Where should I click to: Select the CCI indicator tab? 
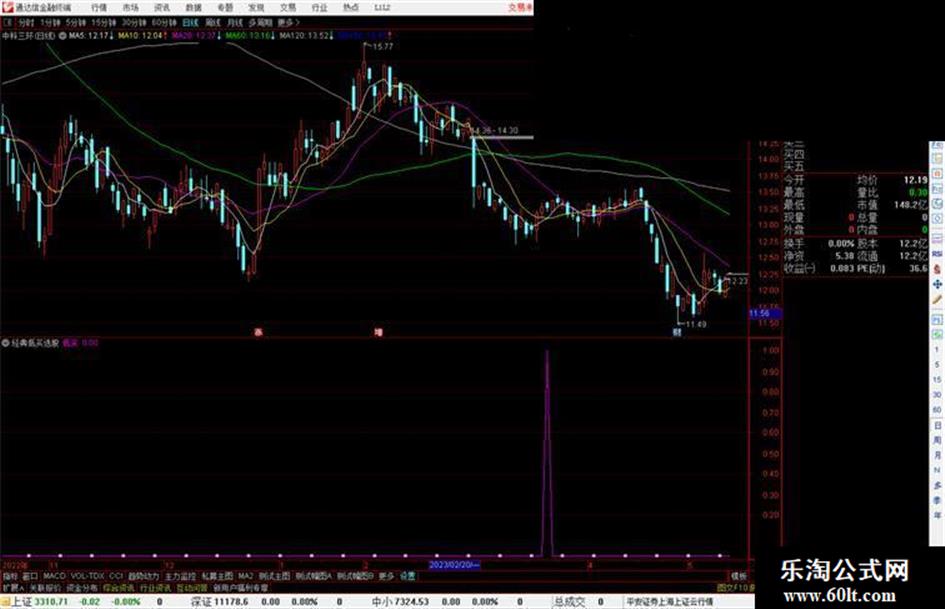[116, 576]
